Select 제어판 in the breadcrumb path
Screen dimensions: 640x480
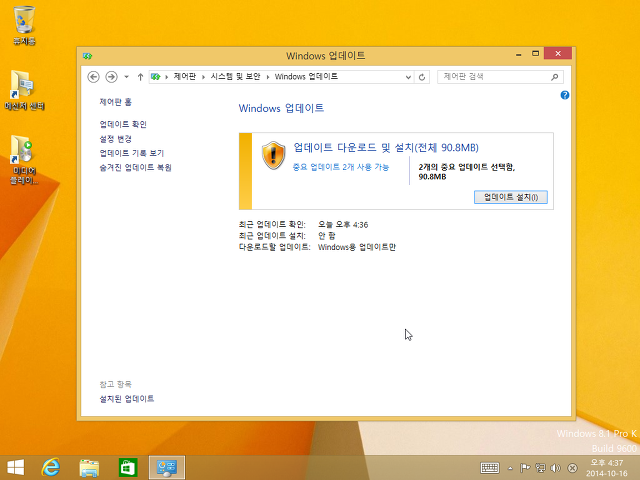coord(184,76)
